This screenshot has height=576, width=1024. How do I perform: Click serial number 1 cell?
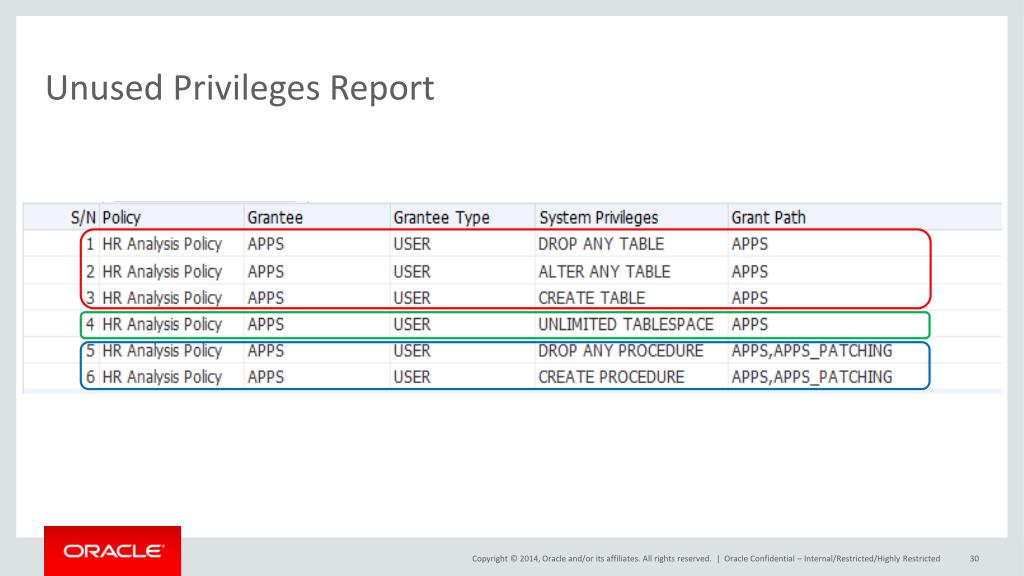90,244
